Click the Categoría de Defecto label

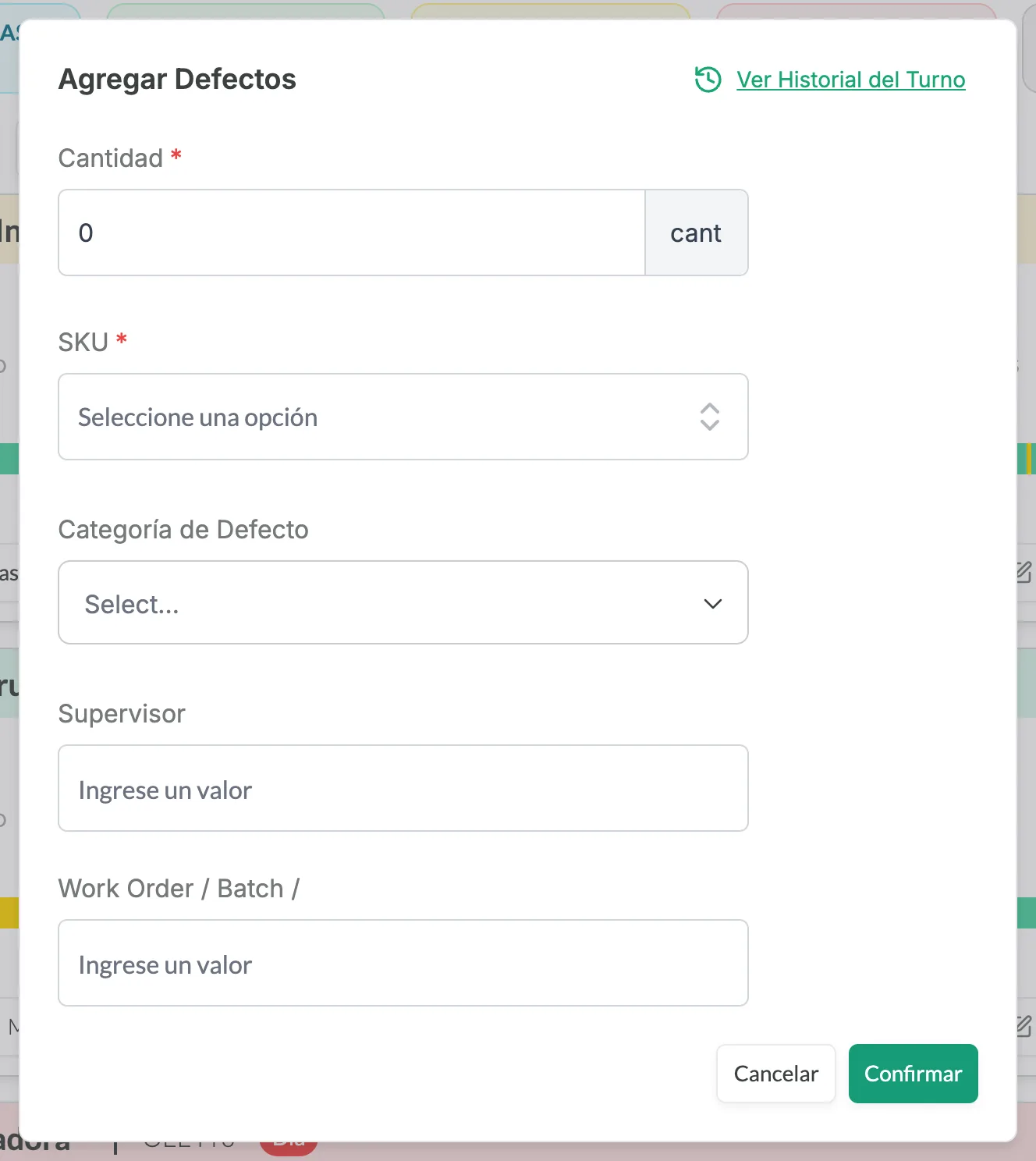183,529
